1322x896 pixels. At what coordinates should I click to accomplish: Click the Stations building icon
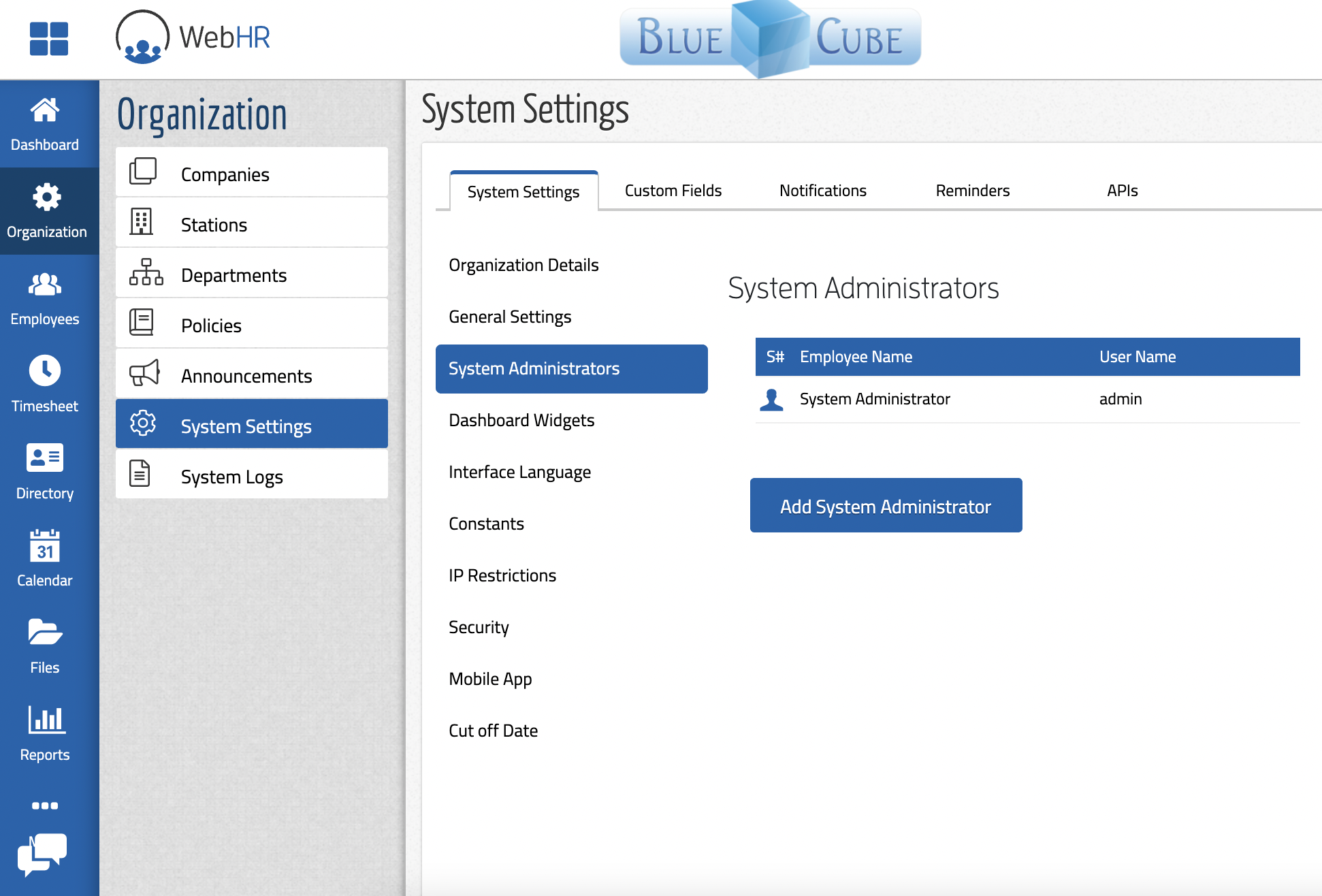click(142, 221)
